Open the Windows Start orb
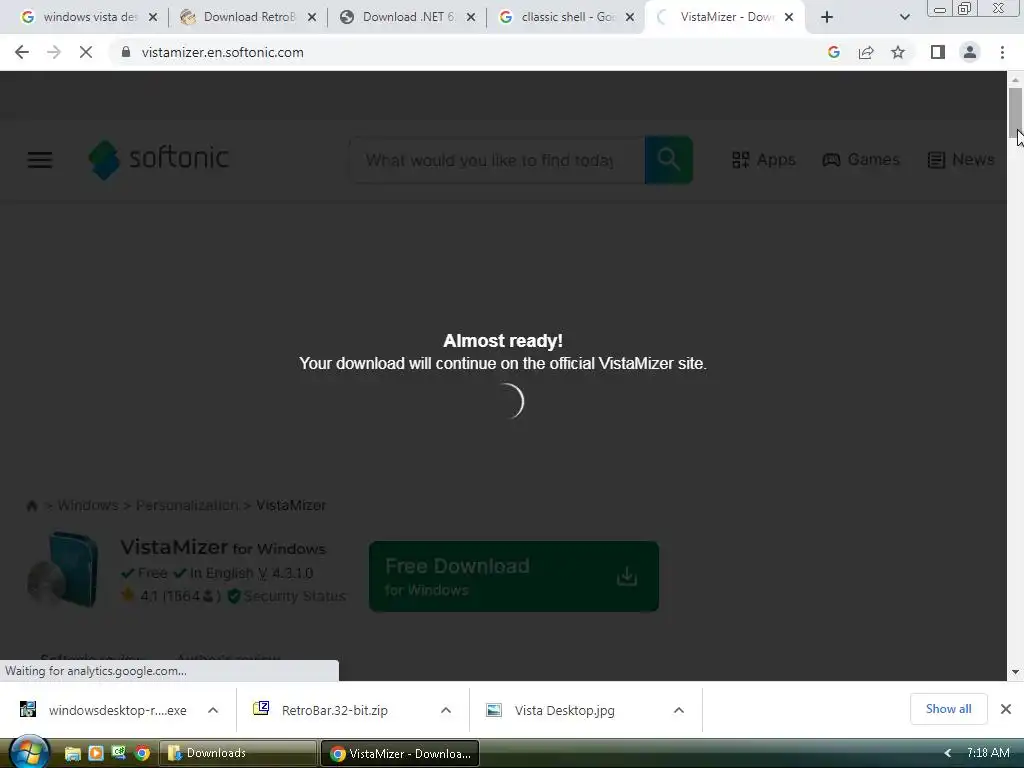The image size is (1024, 768). point(29,752)
